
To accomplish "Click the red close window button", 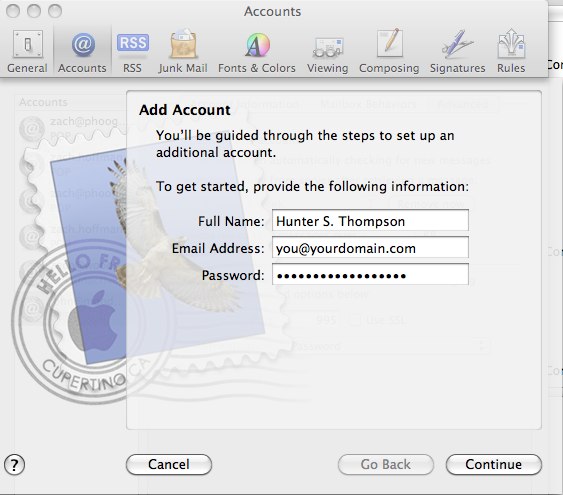I will [x=13, y=11].
